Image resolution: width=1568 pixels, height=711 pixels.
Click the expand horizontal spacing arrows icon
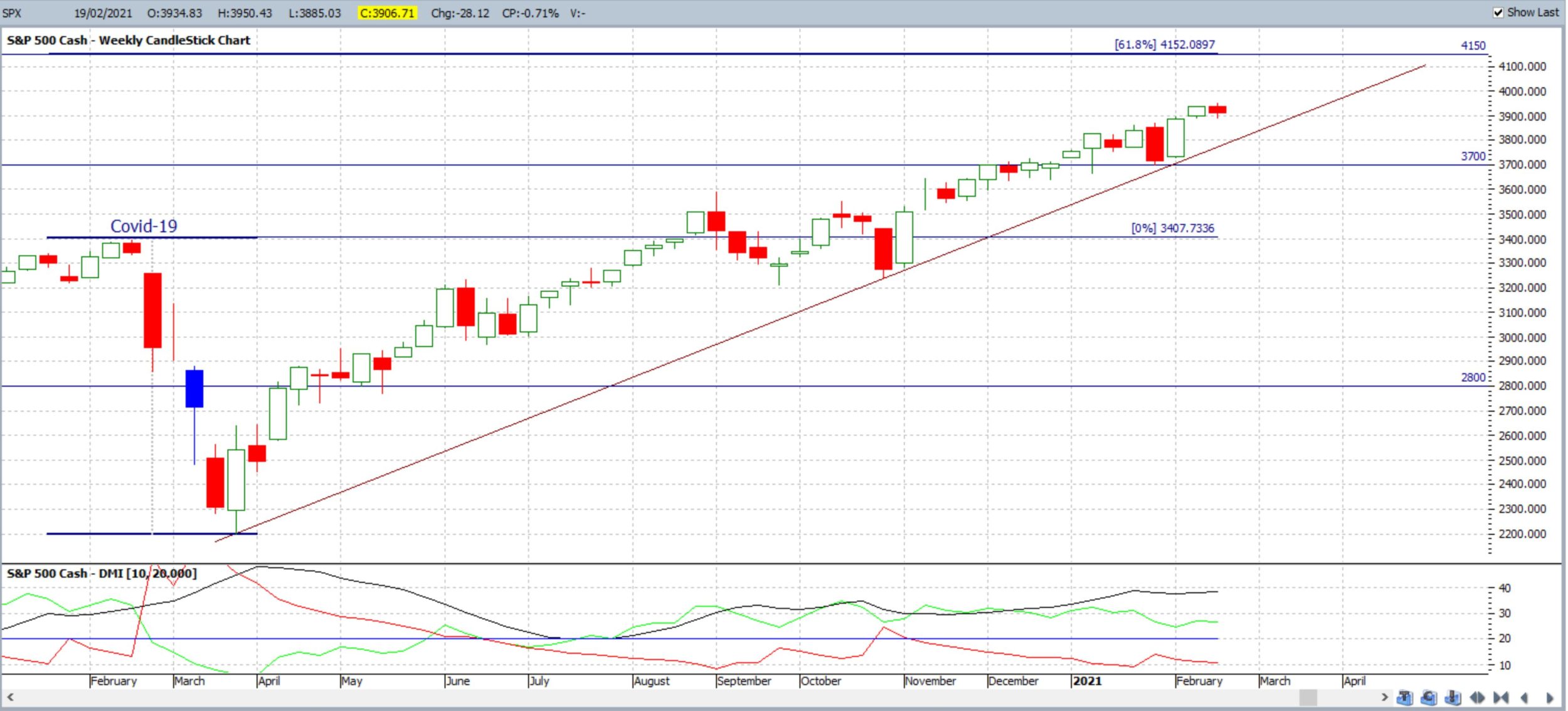(1477, 697)
